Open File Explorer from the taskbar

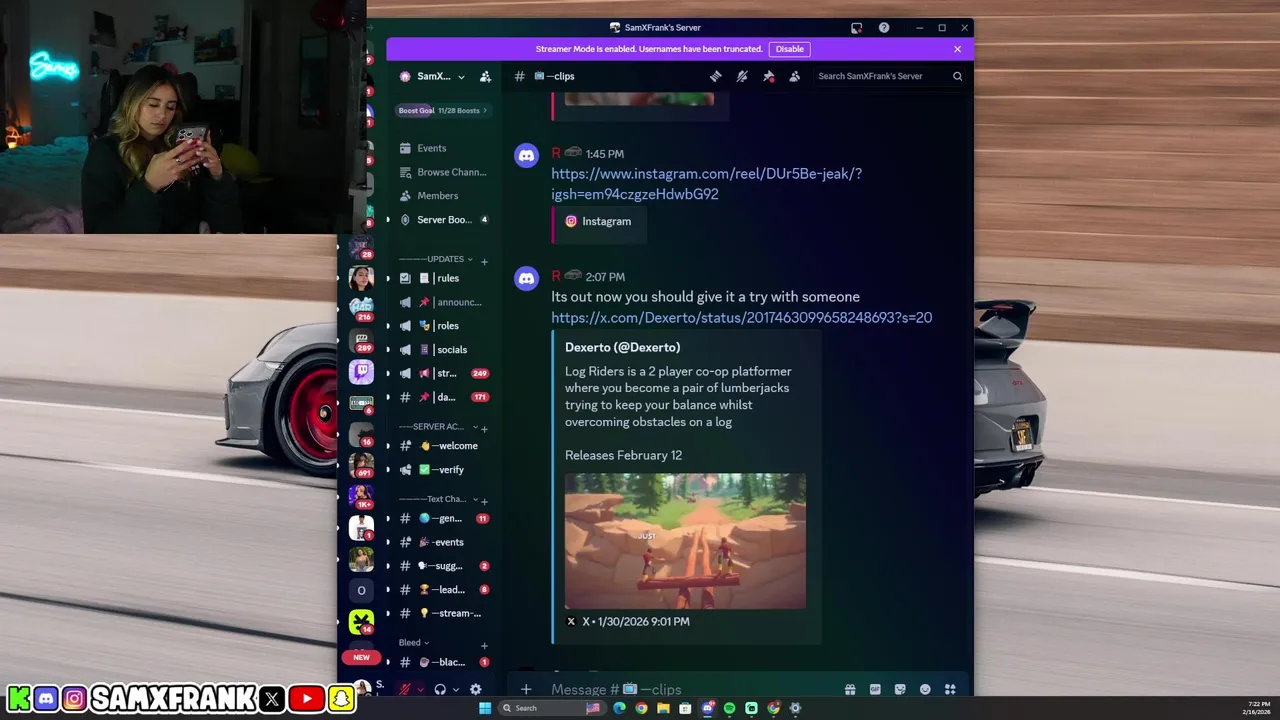click(x=663, y=708)
